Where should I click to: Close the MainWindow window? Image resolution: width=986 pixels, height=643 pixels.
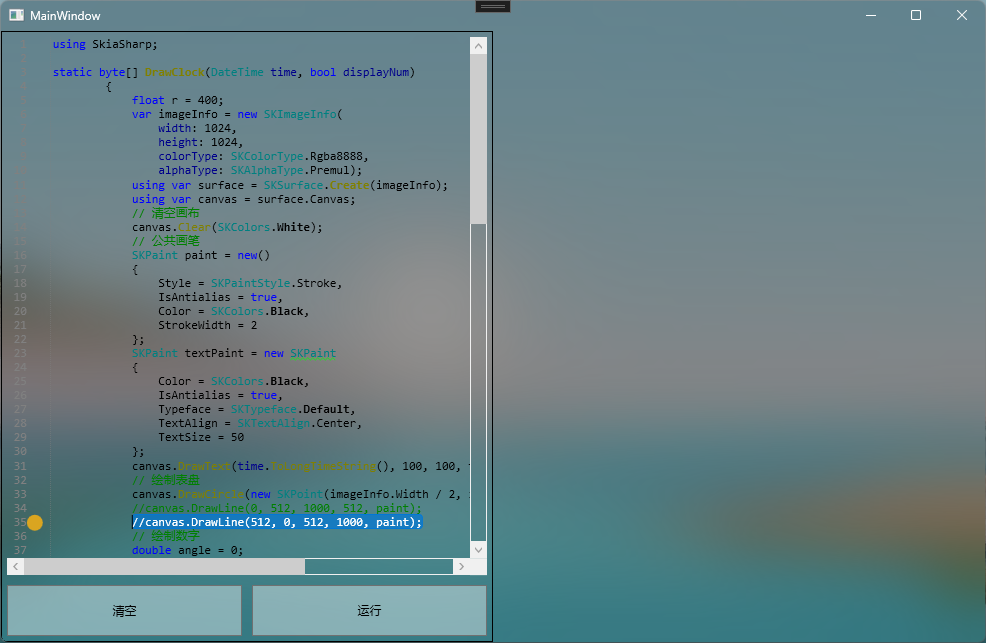[x=961, y=15]
